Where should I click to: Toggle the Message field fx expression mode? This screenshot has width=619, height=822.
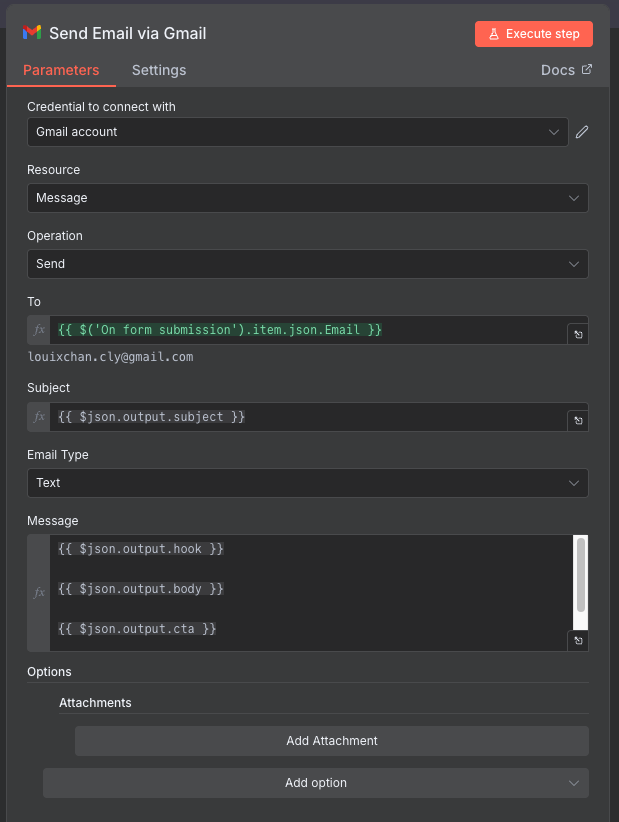coord(38,592)
